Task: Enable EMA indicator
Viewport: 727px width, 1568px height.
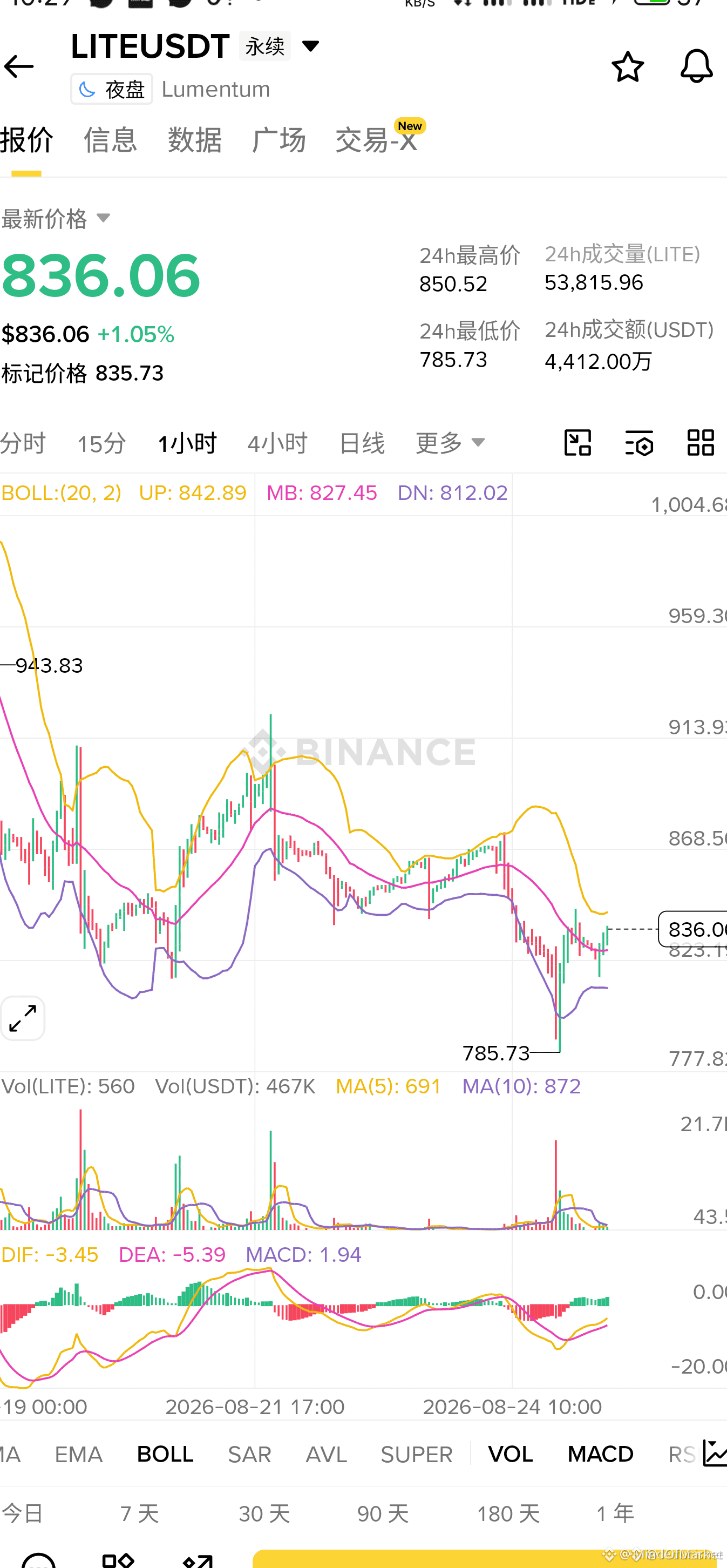Action: click(x=78, y=1454)
